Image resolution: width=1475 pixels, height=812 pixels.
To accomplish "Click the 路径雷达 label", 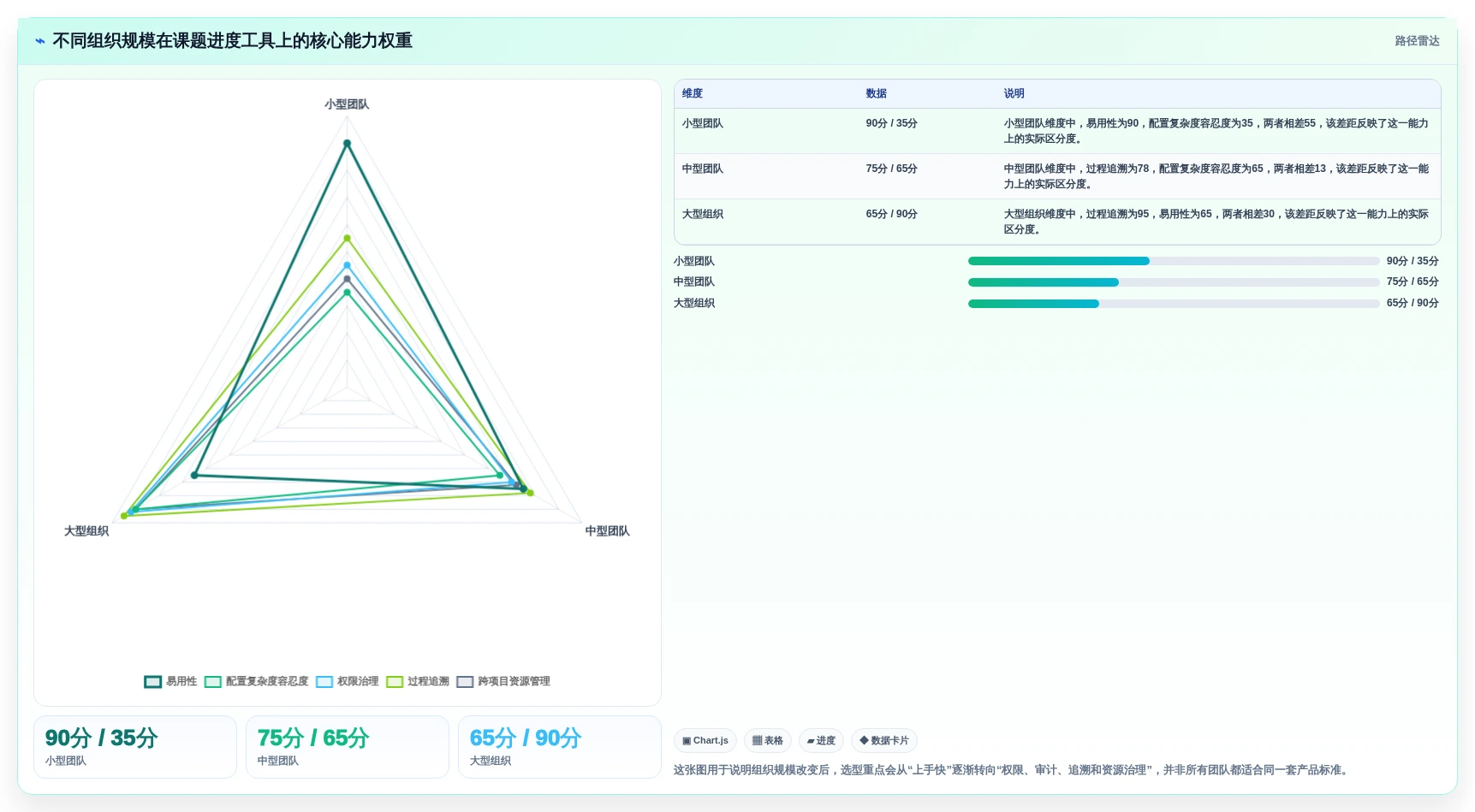I will click(1417, 41).
